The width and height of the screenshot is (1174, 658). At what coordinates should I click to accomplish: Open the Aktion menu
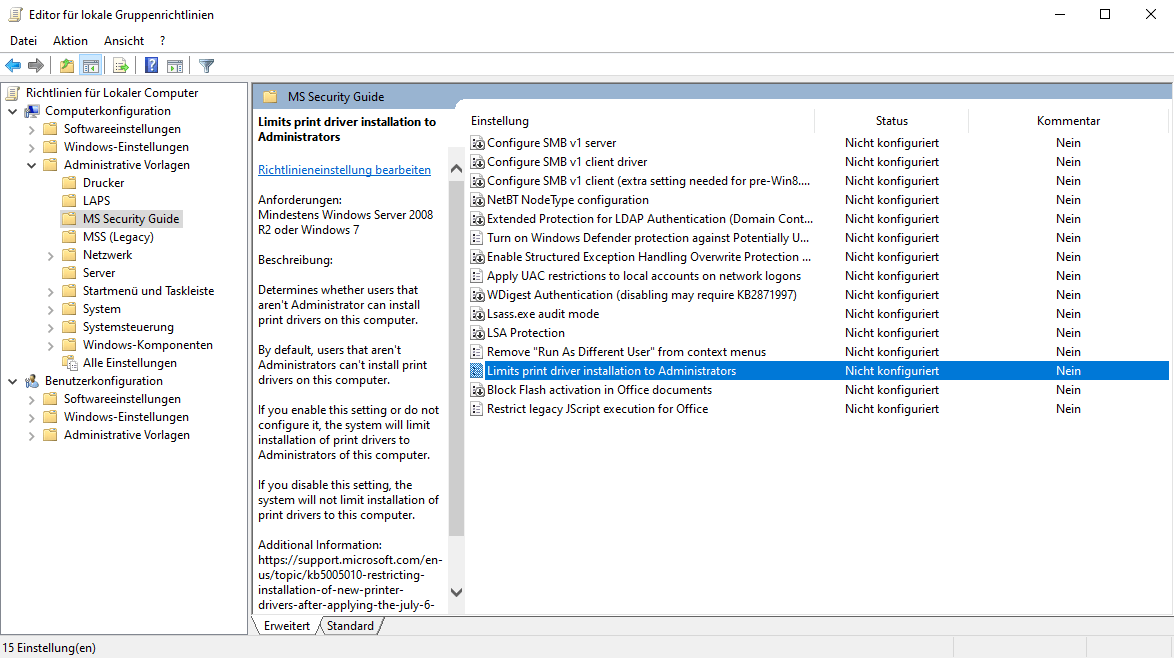(x=70, y=41)
